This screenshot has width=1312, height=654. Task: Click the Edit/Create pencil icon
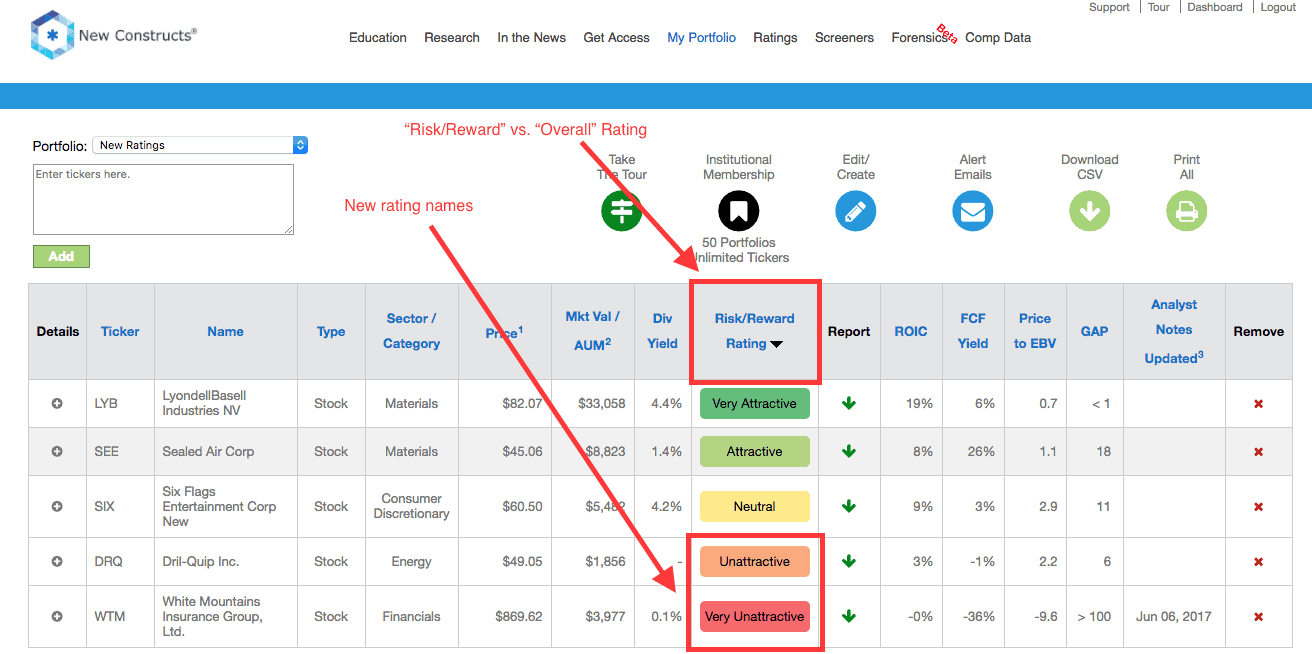click(x=855, y=211)
